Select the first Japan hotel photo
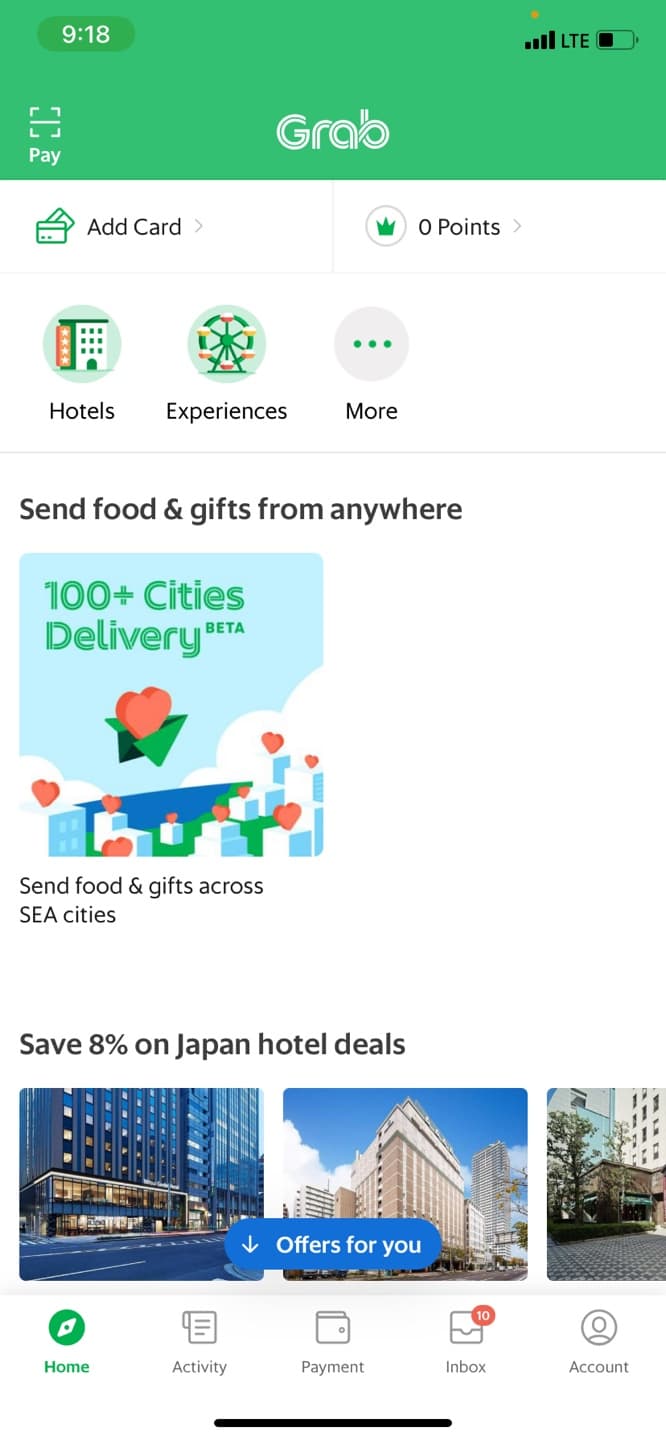 pos(141,1160)
